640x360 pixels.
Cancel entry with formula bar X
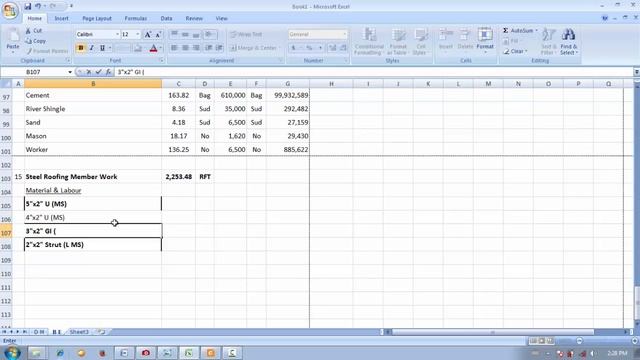tap(89, 72)
